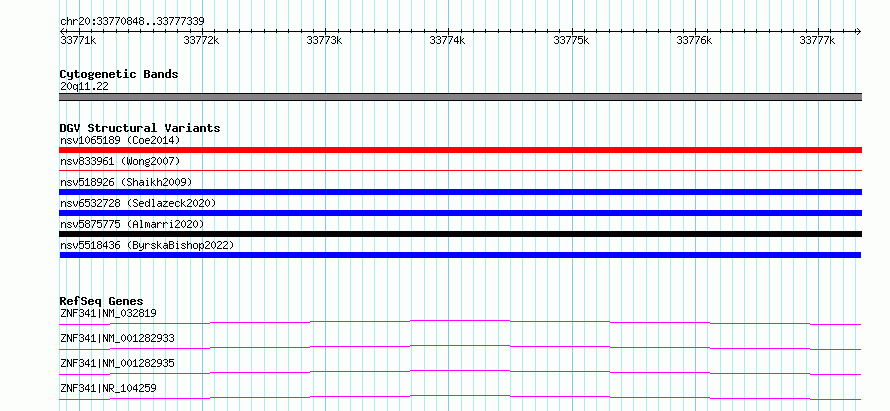The width and height of the screenshot is (890, 411).
Task: Click the blue nsv518926 variant bar
Action: [x=460, y=192]
